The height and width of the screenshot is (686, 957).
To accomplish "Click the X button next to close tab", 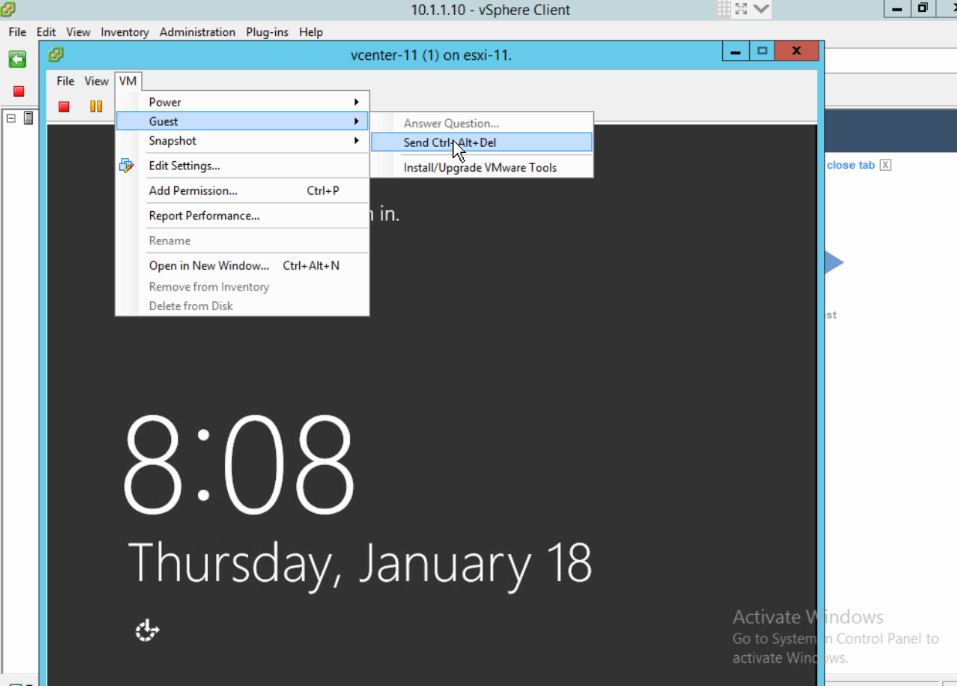I will click(885, 164).
